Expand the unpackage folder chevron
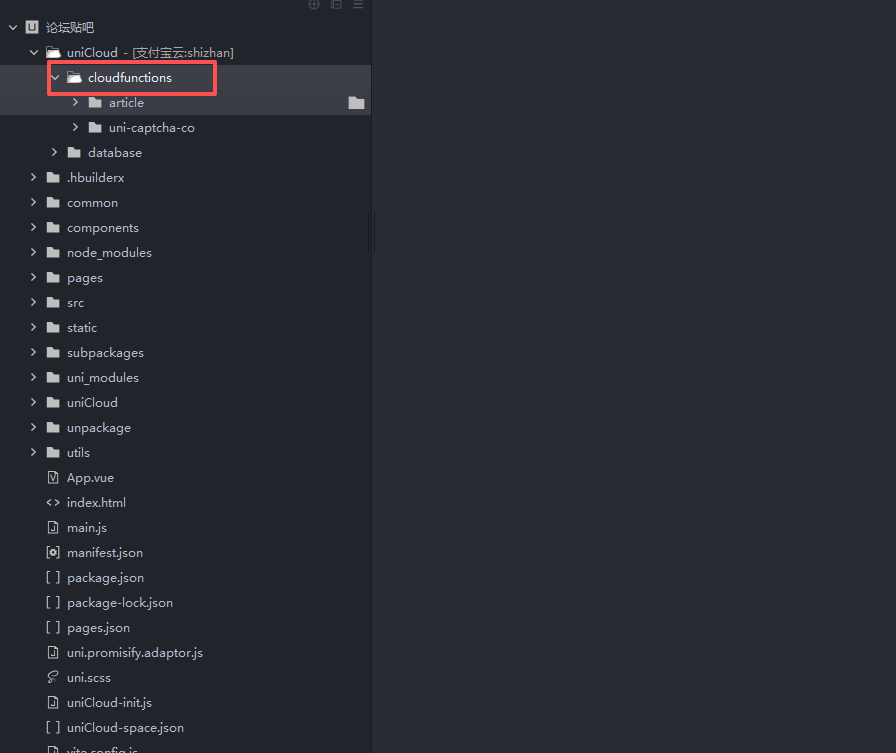Image resolution: width=896 pixels, height=753 pixels. tap(33, 427)
